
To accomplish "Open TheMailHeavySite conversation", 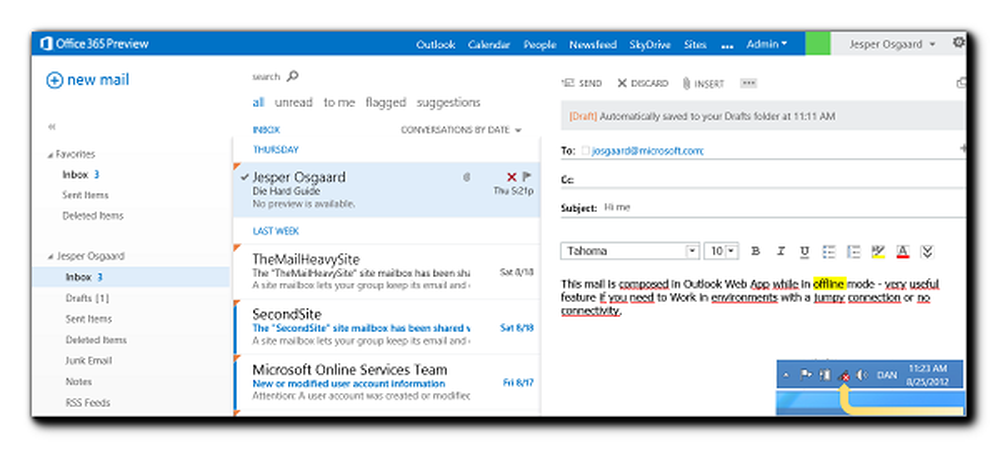I will 386,272.
